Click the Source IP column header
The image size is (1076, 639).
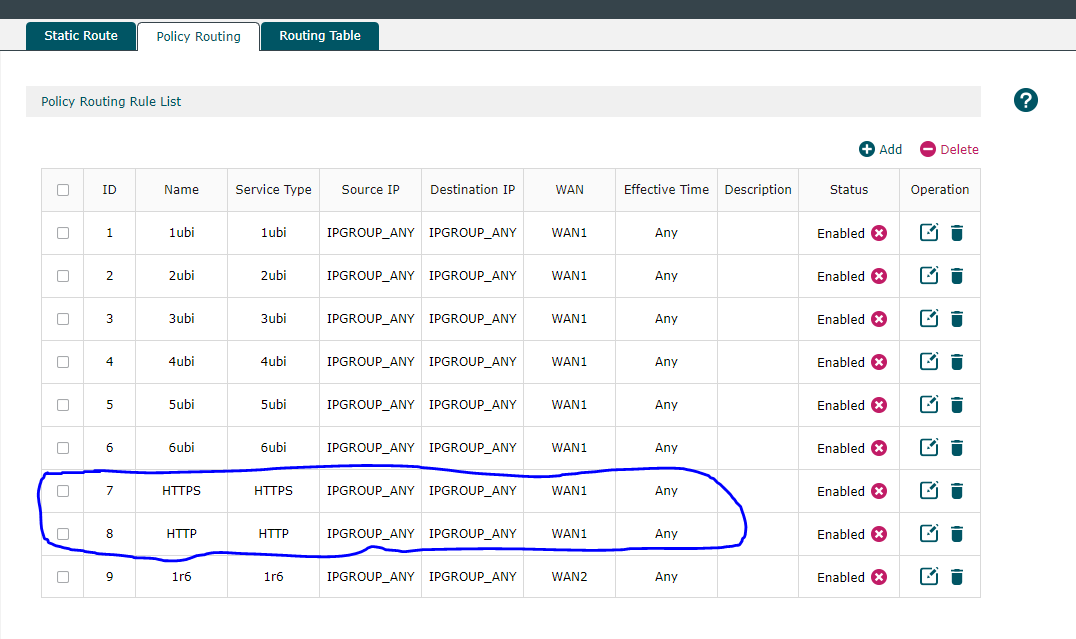click(x=371, y=189)
